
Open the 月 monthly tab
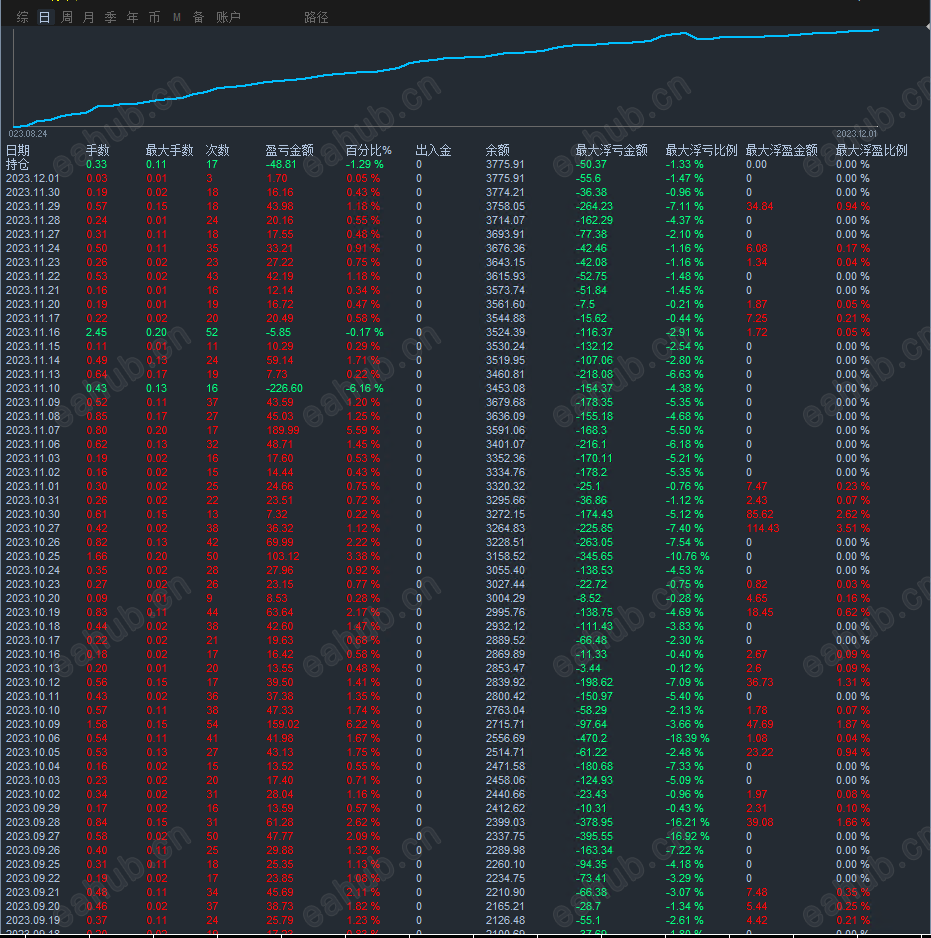pos(89,17)
